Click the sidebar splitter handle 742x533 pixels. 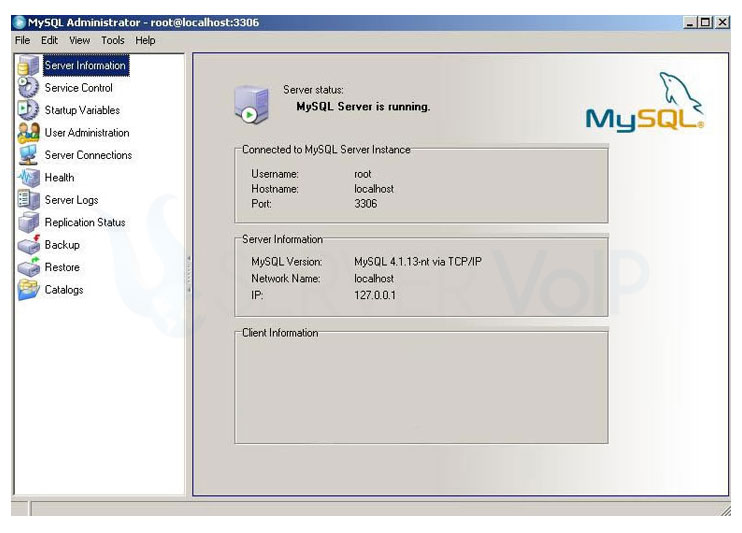pos(188,274)
